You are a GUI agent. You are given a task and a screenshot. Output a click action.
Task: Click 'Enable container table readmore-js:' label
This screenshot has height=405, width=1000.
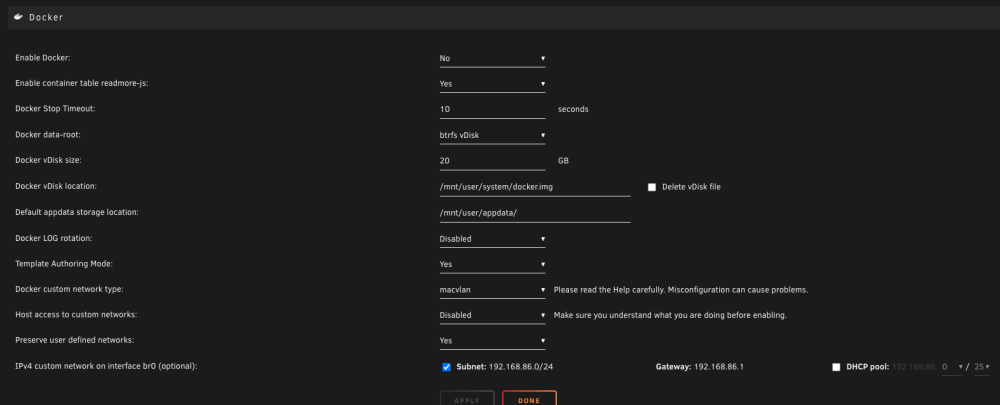click(x=82, y=84)
